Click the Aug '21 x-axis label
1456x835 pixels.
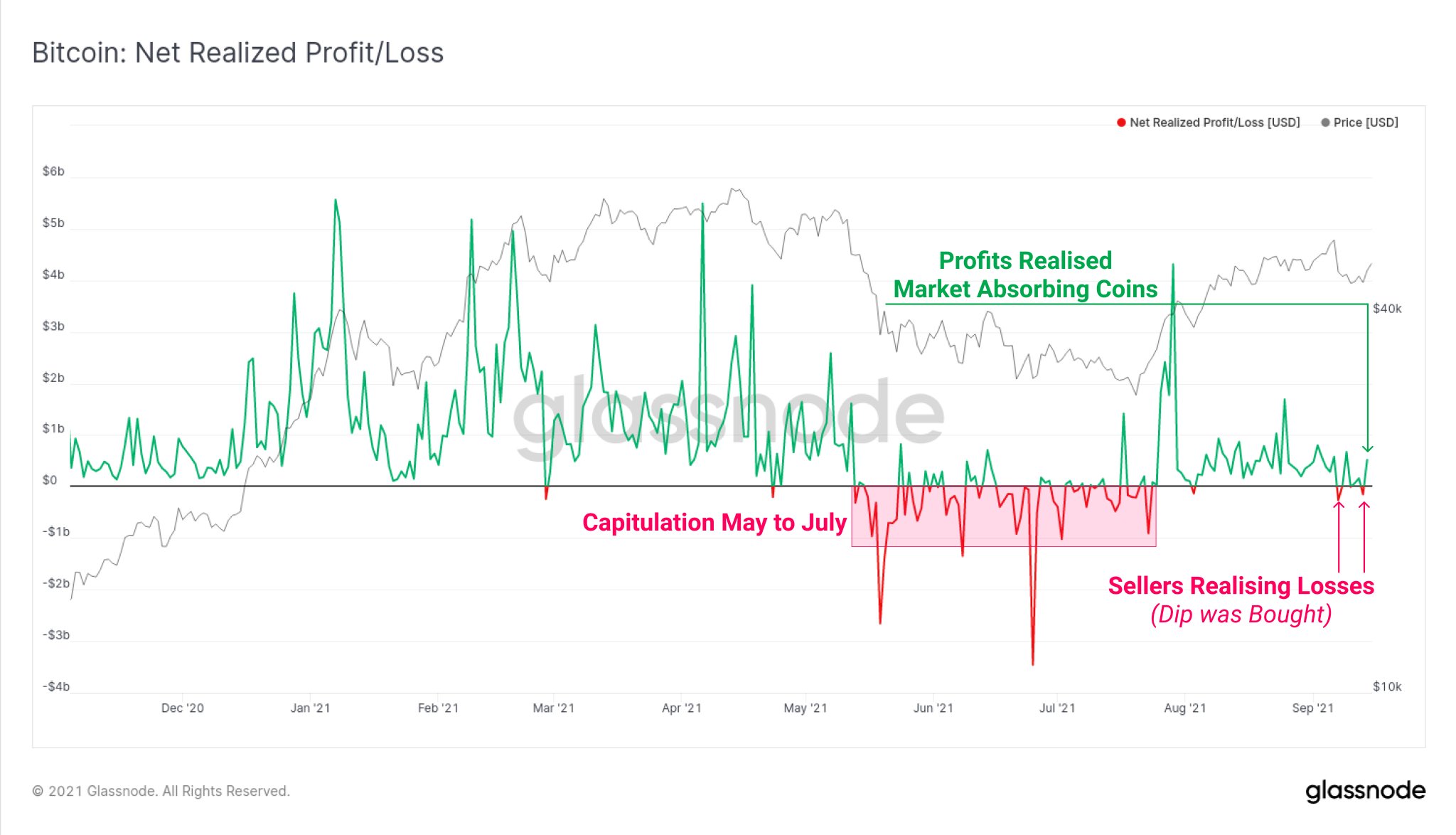tap(1185, 708)
